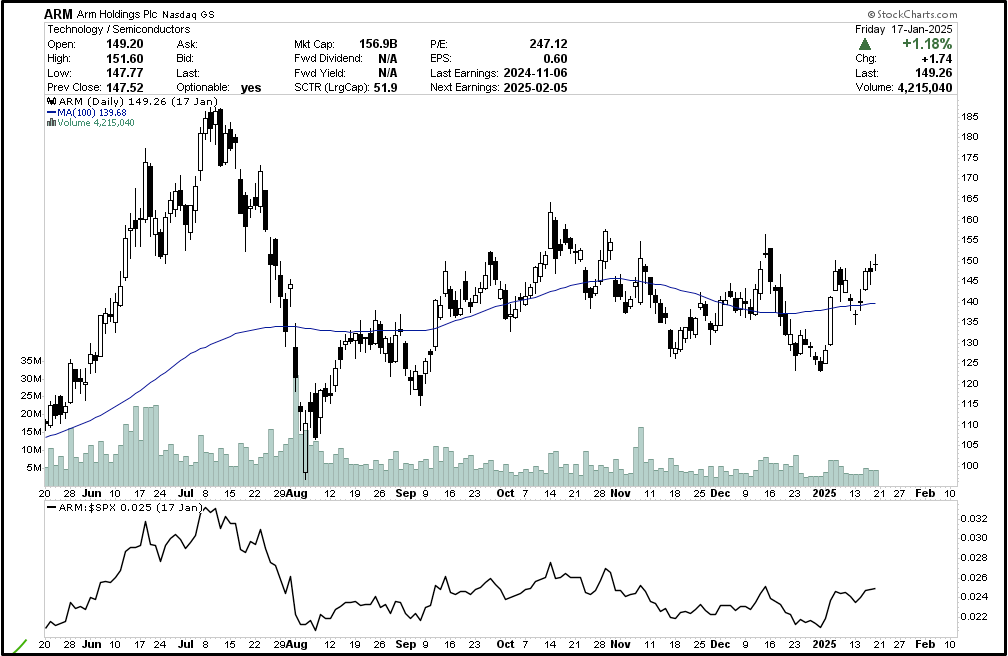Click the Nov label on lower ratio axis

pos(620,644)
